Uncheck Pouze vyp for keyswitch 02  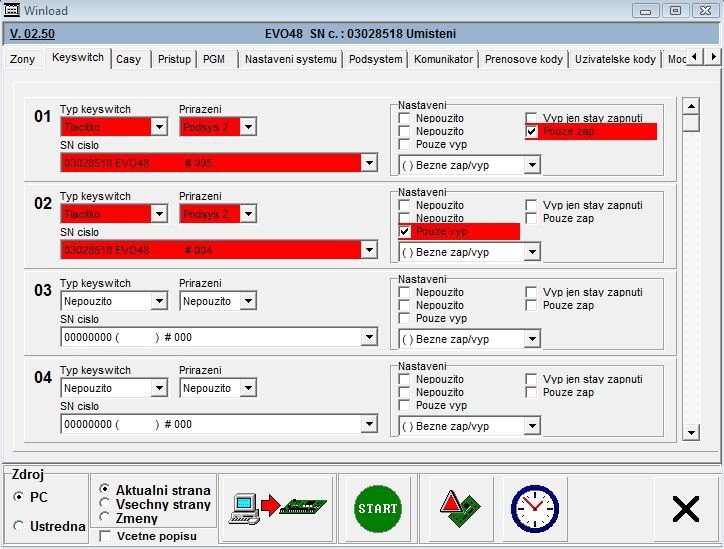point(405,232)
